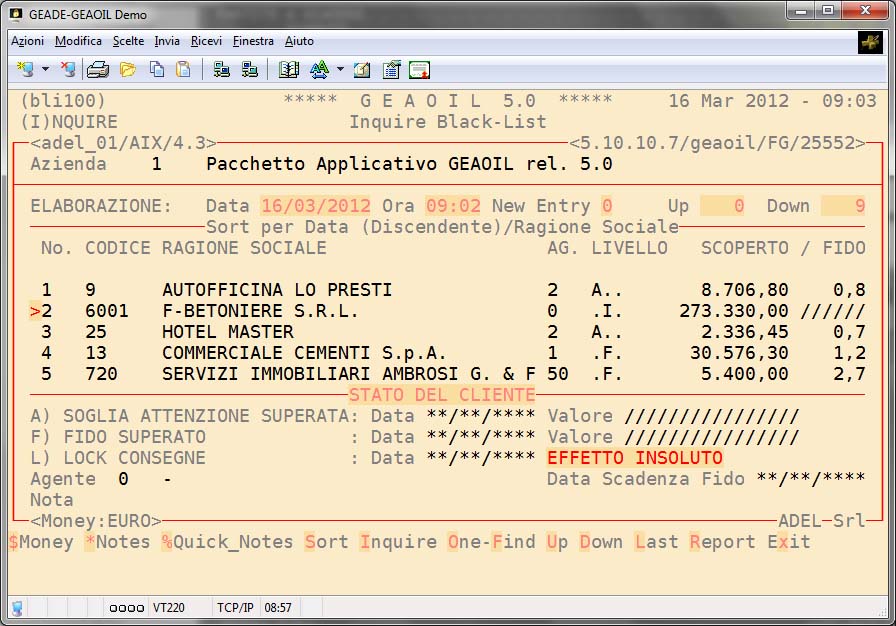The height and width of the screenshot is (626, 896).
Task: Select the AUTOFFICINA LO PRESTI row
Action: point(276,290)
